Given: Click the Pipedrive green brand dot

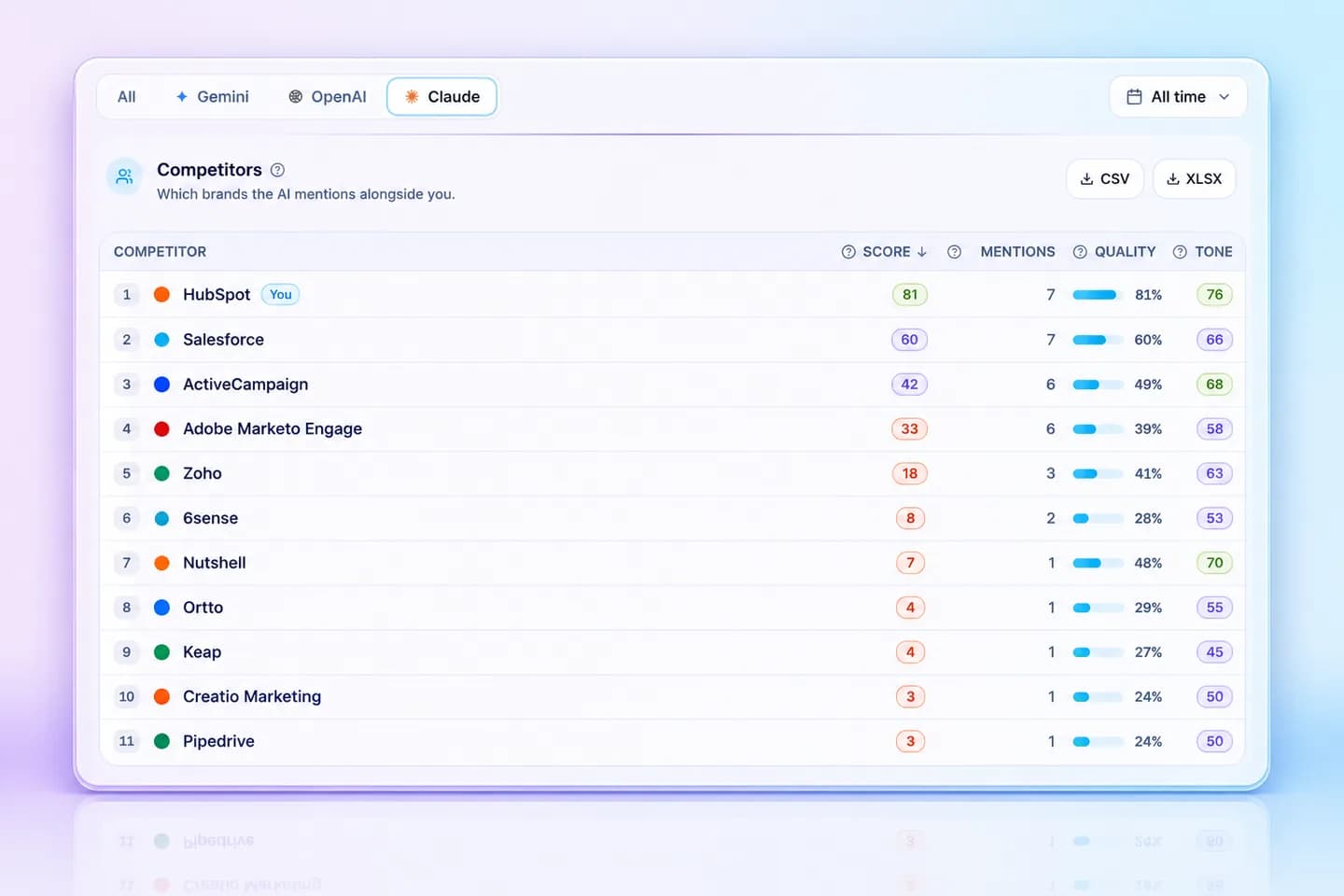Looking at the screenshot, I should 161,741.
